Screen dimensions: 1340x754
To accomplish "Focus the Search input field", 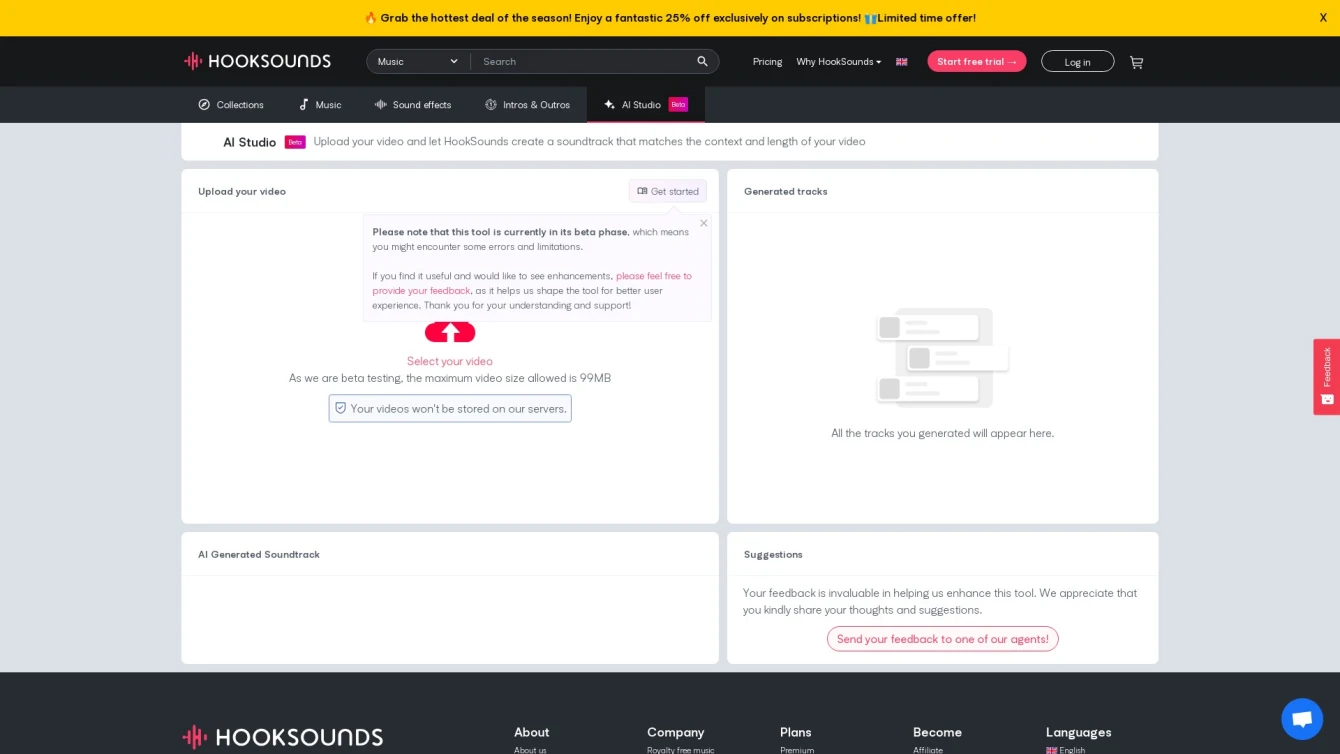I will pos(583,61).
